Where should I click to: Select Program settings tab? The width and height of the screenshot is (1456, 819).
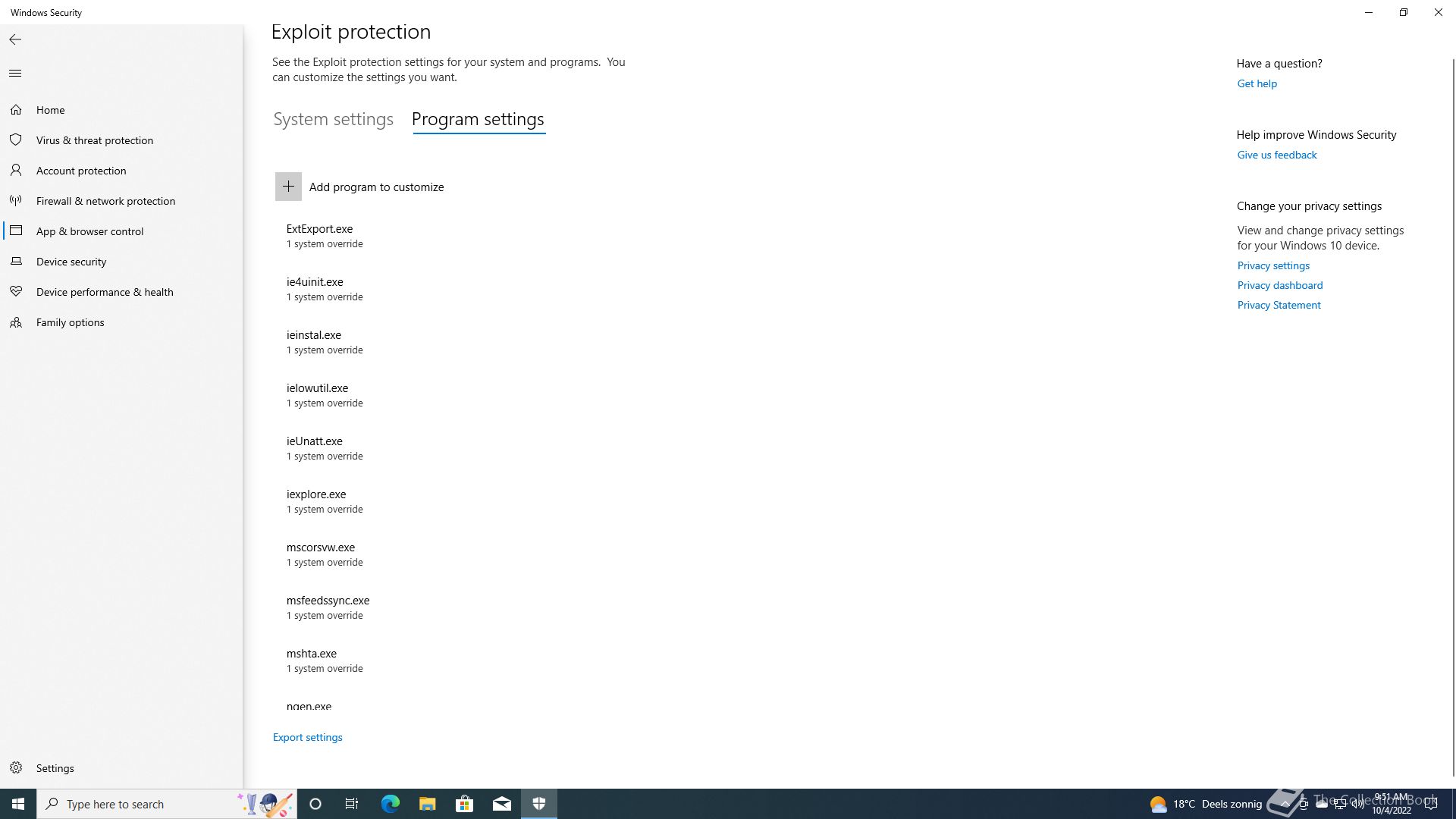[478, 120]
